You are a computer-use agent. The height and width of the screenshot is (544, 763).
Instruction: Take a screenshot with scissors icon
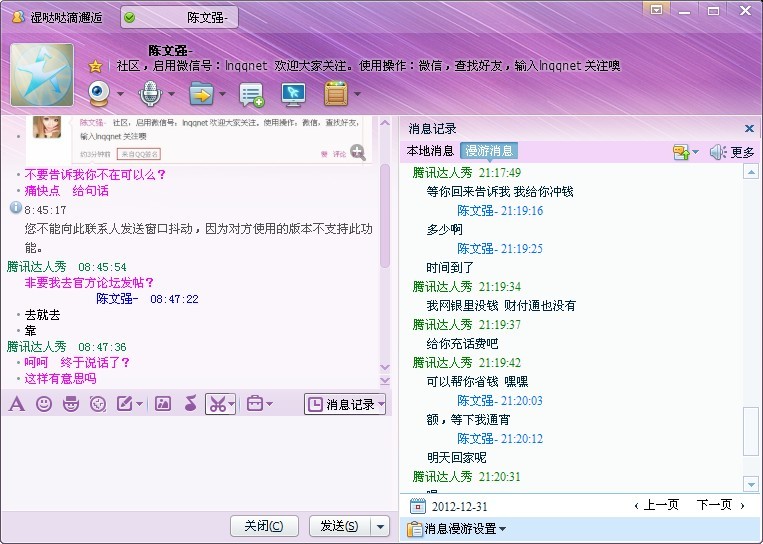pos(217,404)
